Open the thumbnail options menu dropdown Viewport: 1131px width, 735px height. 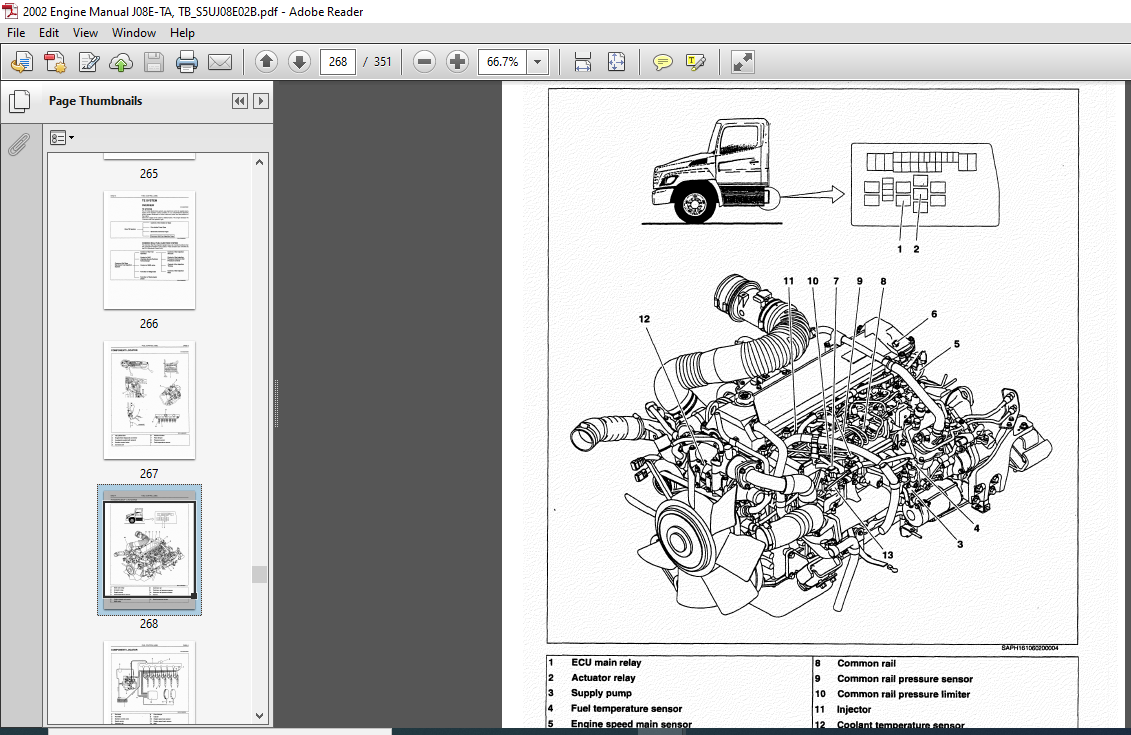(x=62, y=138)
